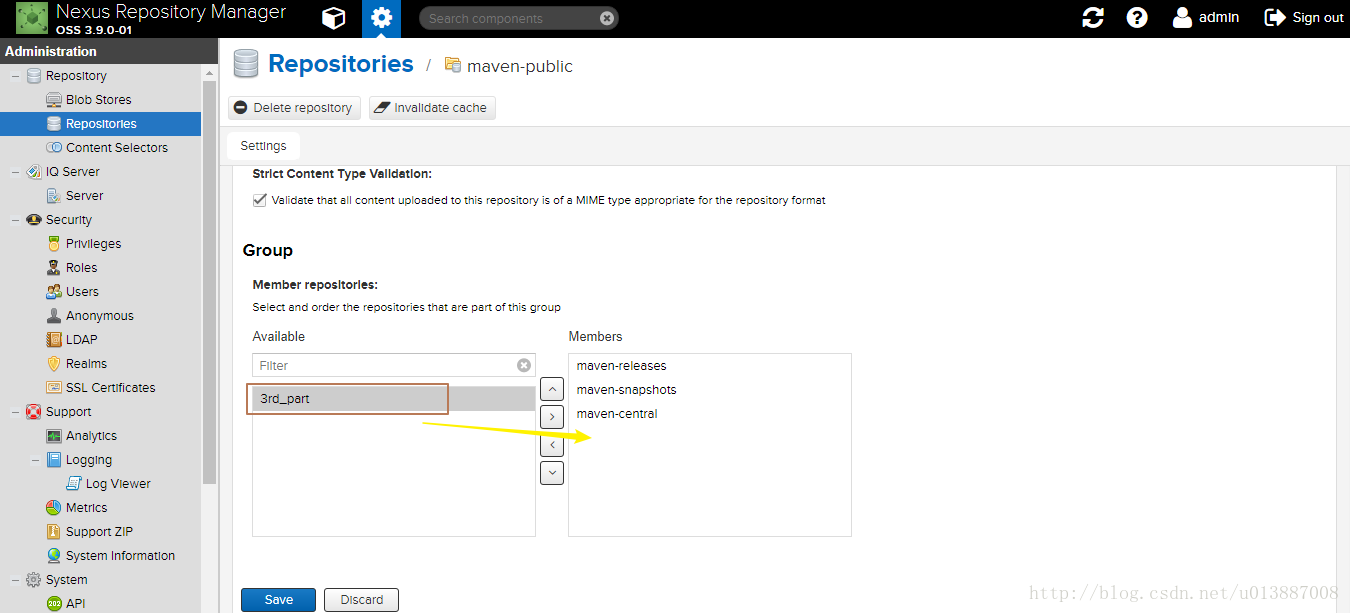Collapse the Repository tree node
This screenshot has height=613, width=1350.
15,75
